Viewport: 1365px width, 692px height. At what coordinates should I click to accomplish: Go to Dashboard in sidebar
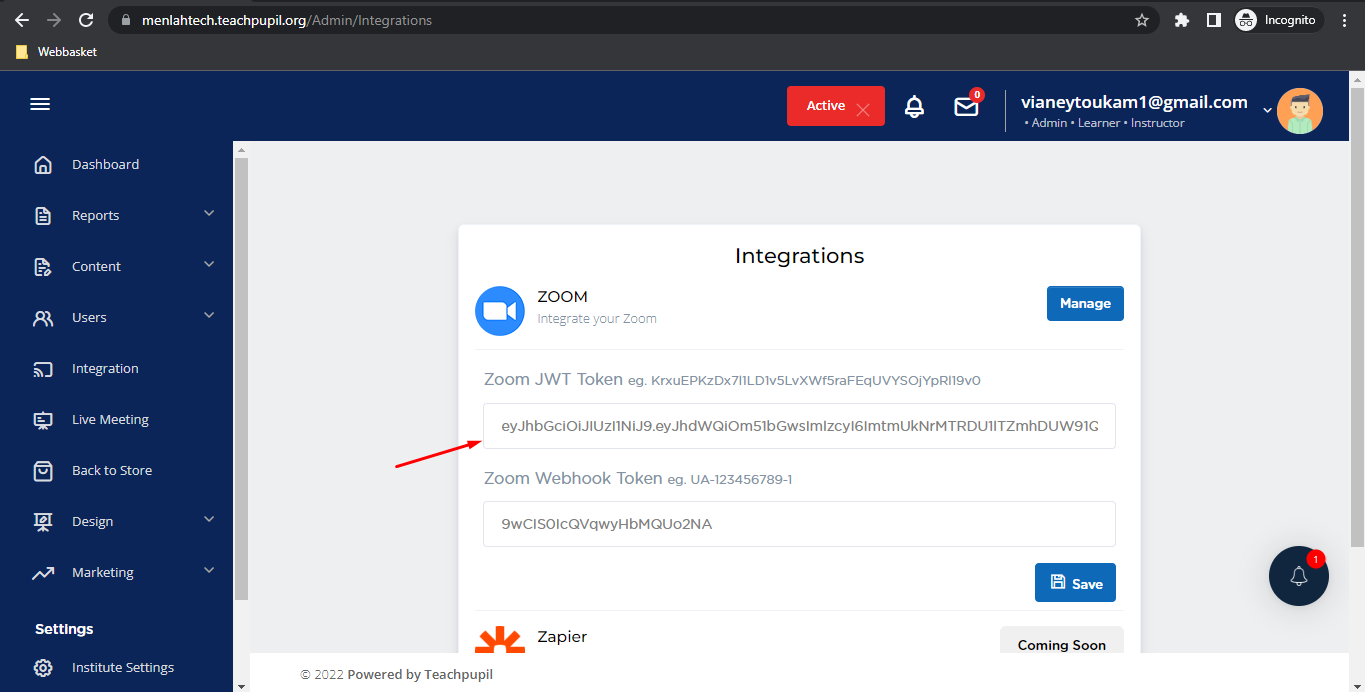105,164
